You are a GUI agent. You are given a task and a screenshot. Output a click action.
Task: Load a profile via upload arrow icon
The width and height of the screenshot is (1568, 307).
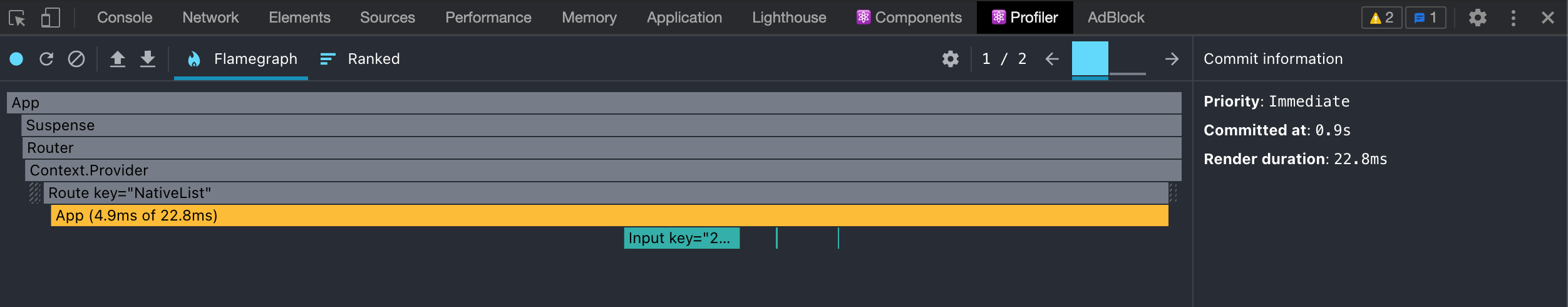pos(118,59)
